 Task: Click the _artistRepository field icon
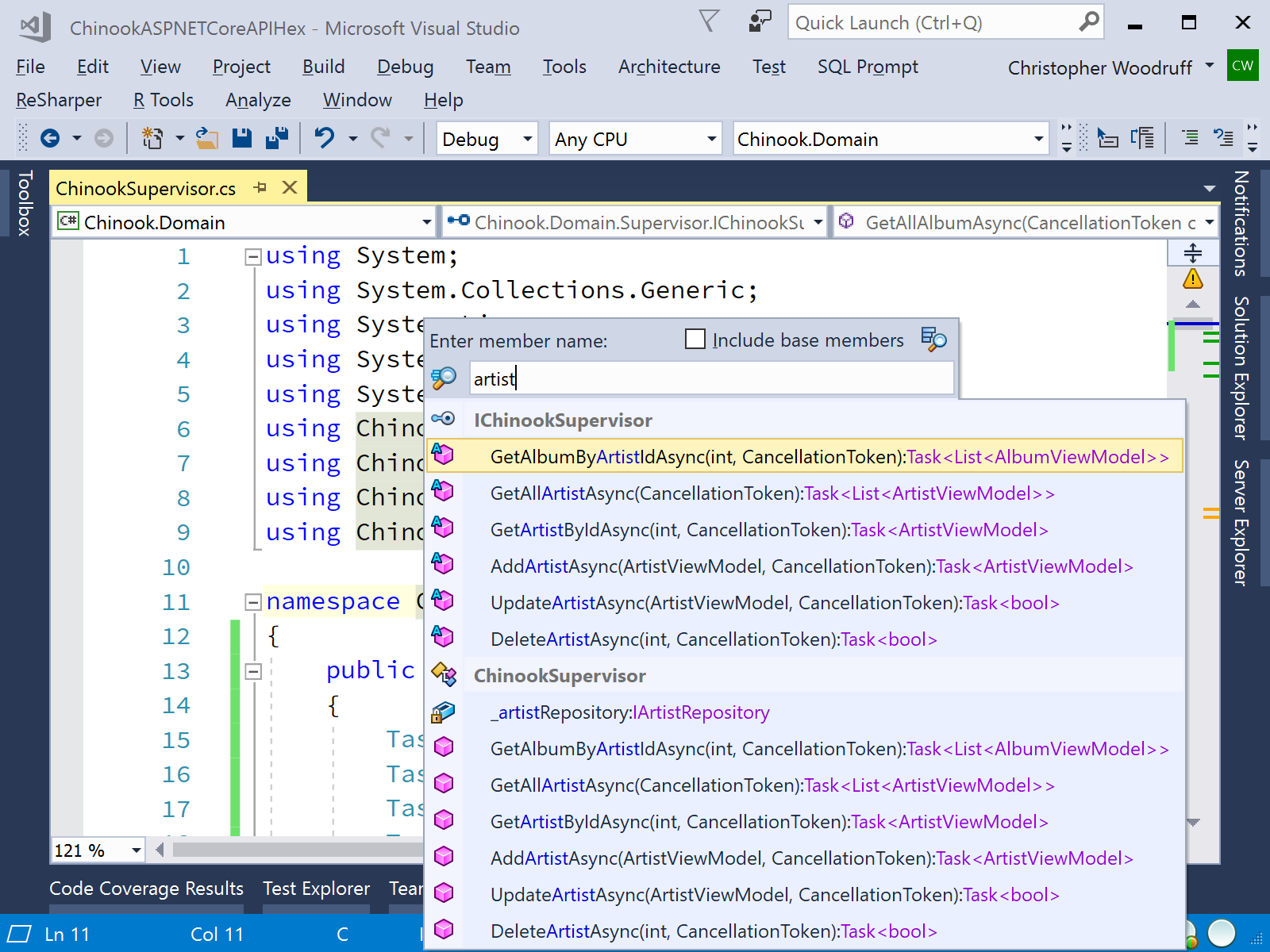(443, 712)
